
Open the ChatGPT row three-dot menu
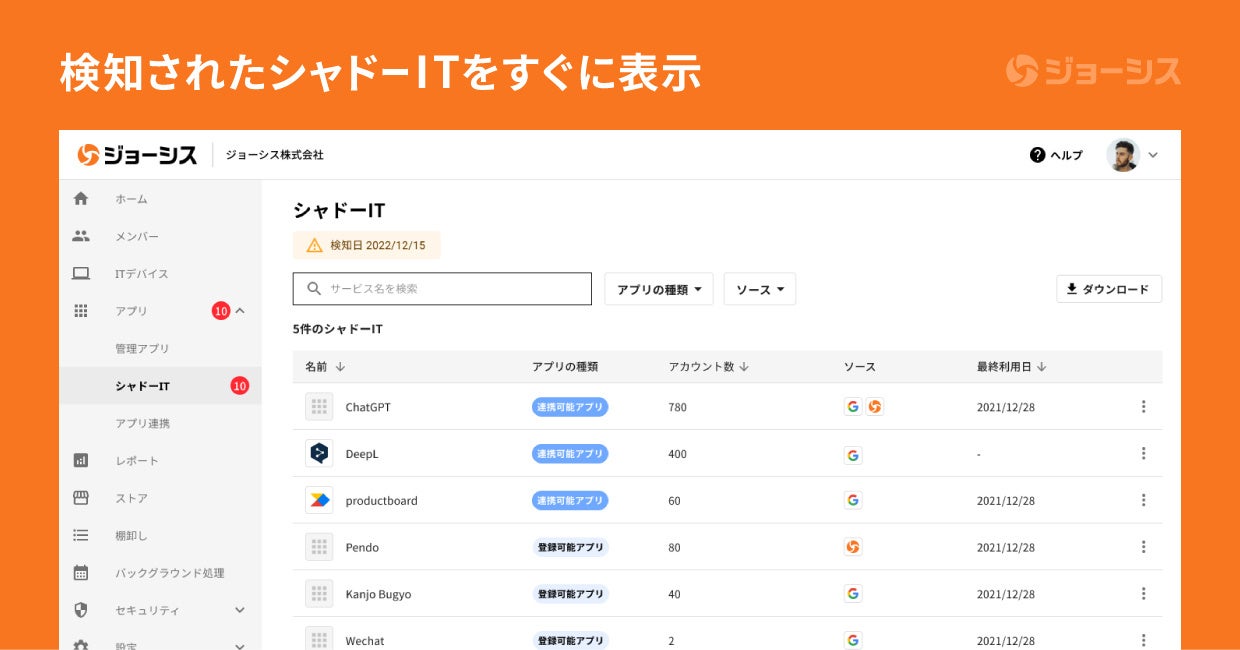(1143, 407)
